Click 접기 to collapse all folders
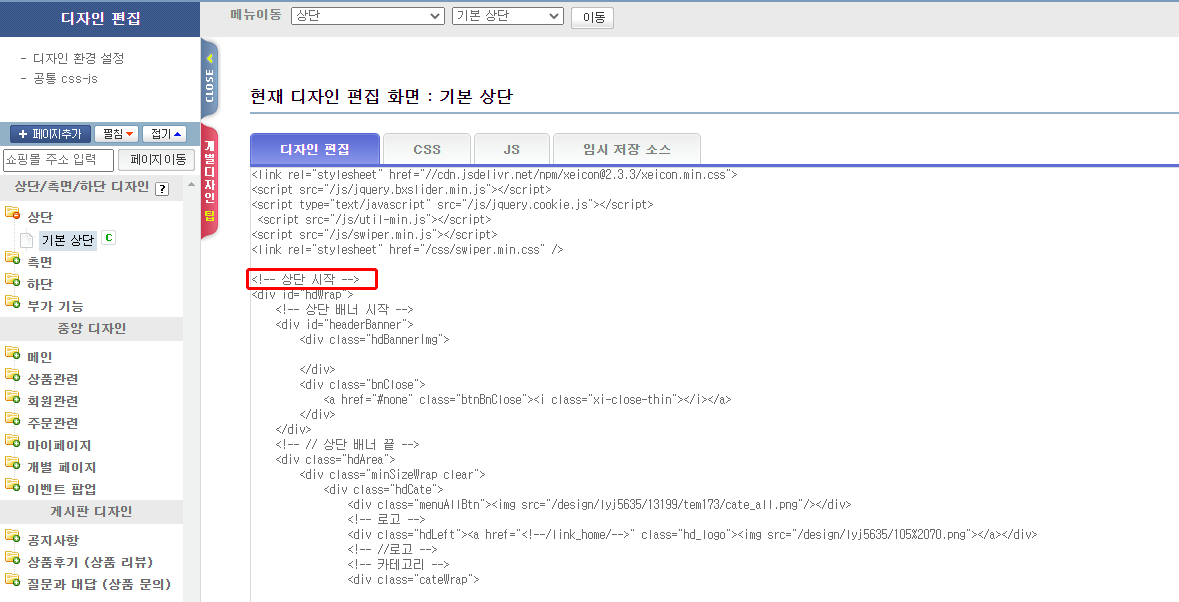Screen dimensions: 1179x602 (164, 134)
